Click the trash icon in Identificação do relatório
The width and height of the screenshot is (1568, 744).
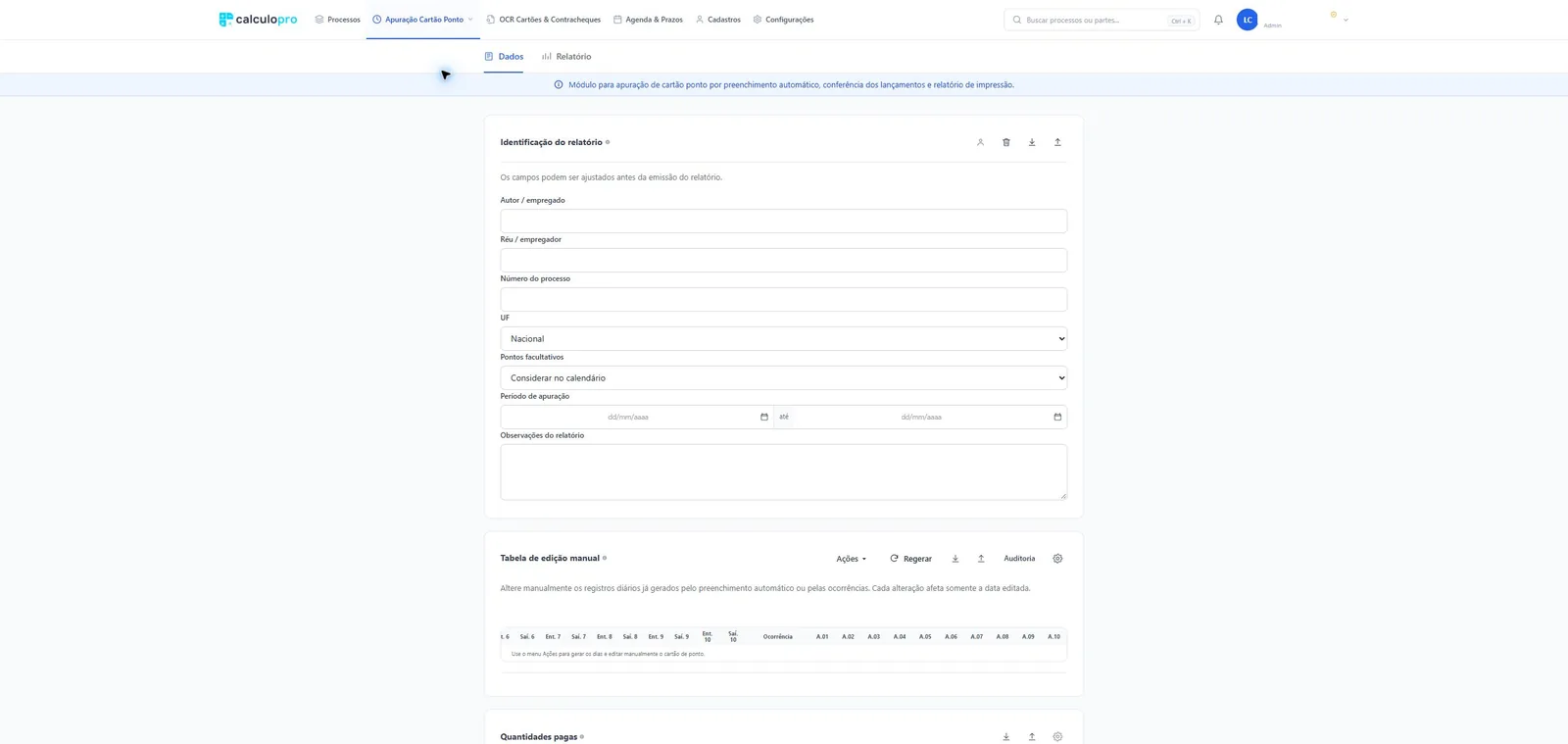tap(1005, 142)
